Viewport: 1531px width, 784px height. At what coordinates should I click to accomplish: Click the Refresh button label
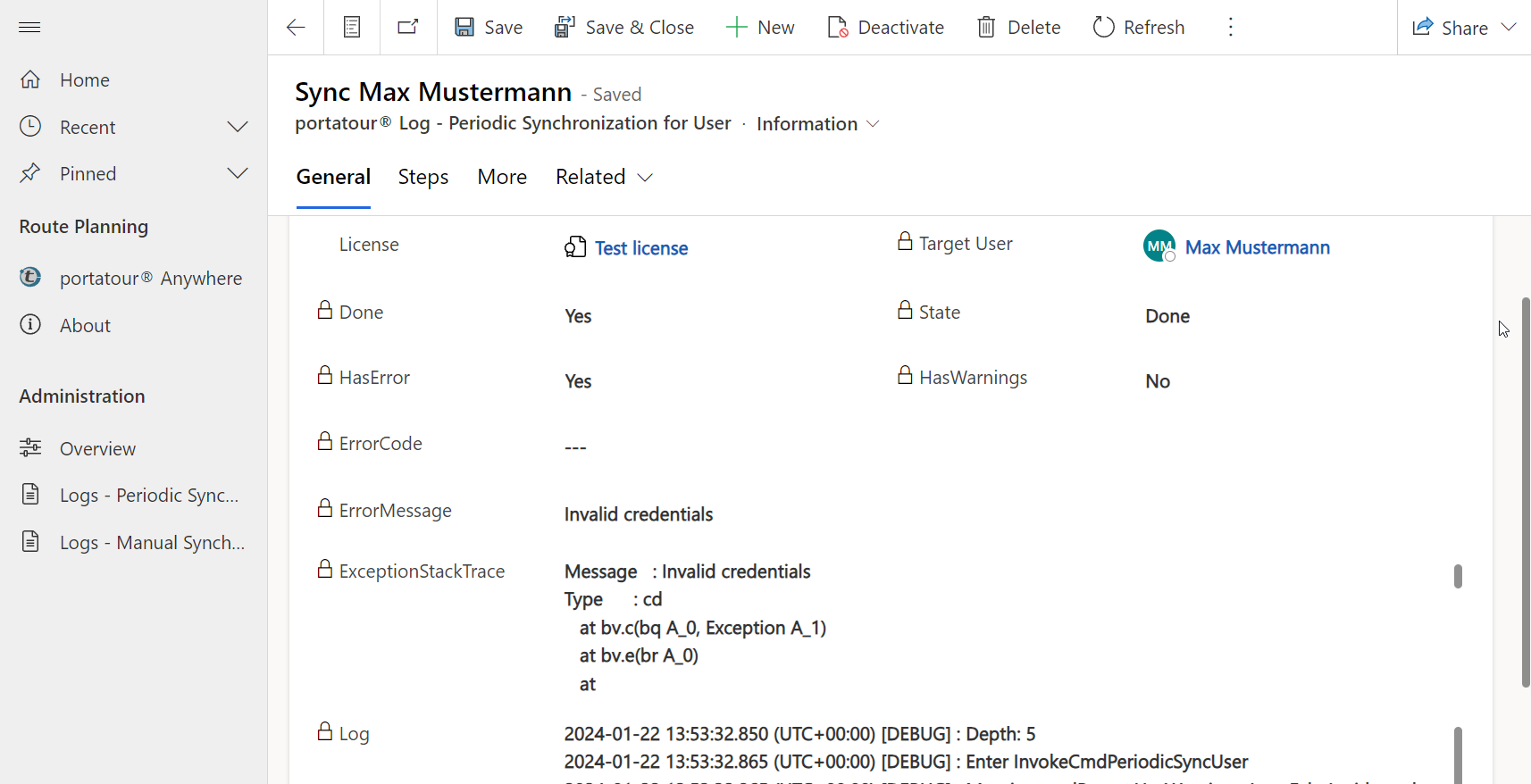[x=1154, y=28]
